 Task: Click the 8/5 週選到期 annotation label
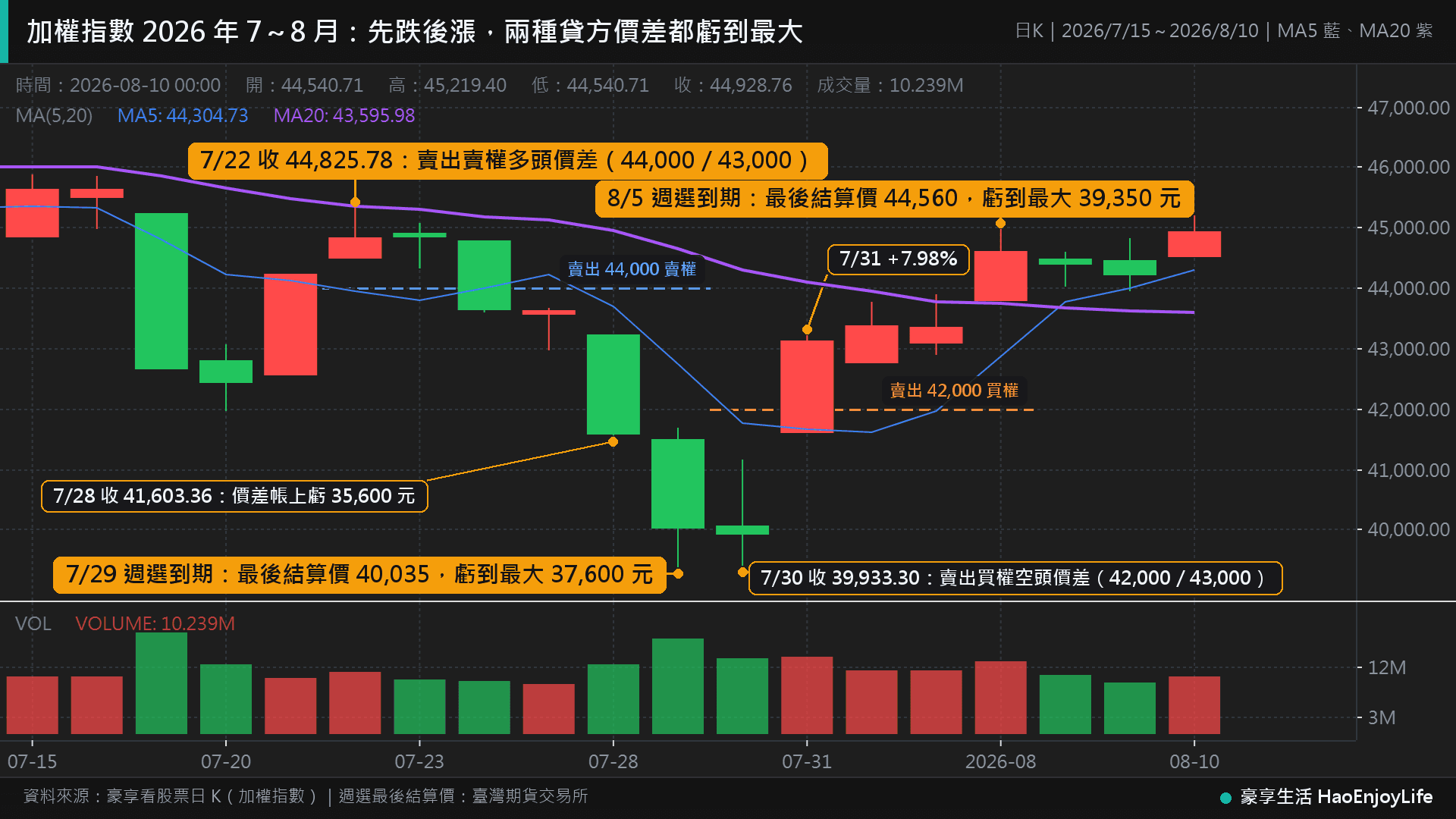(x=894, y=199)
